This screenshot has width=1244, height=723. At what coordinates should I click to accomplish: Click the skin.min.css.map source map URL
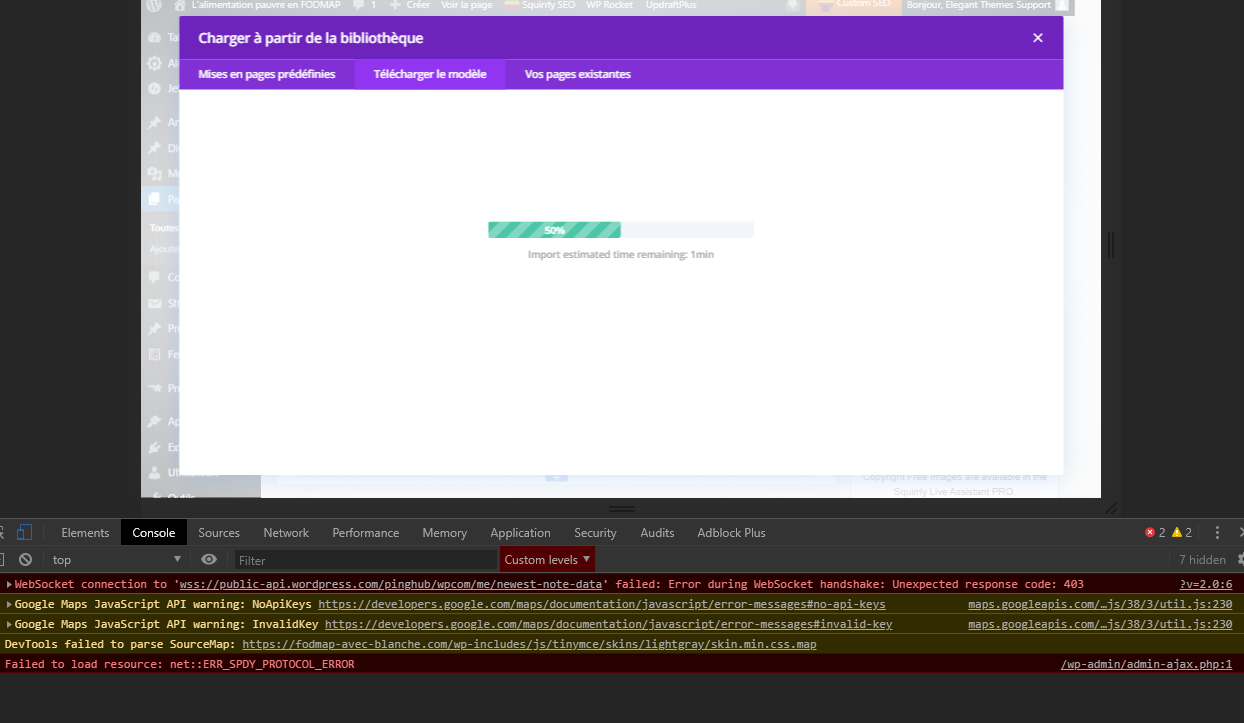pyautogui.click(x=528, y=644)
